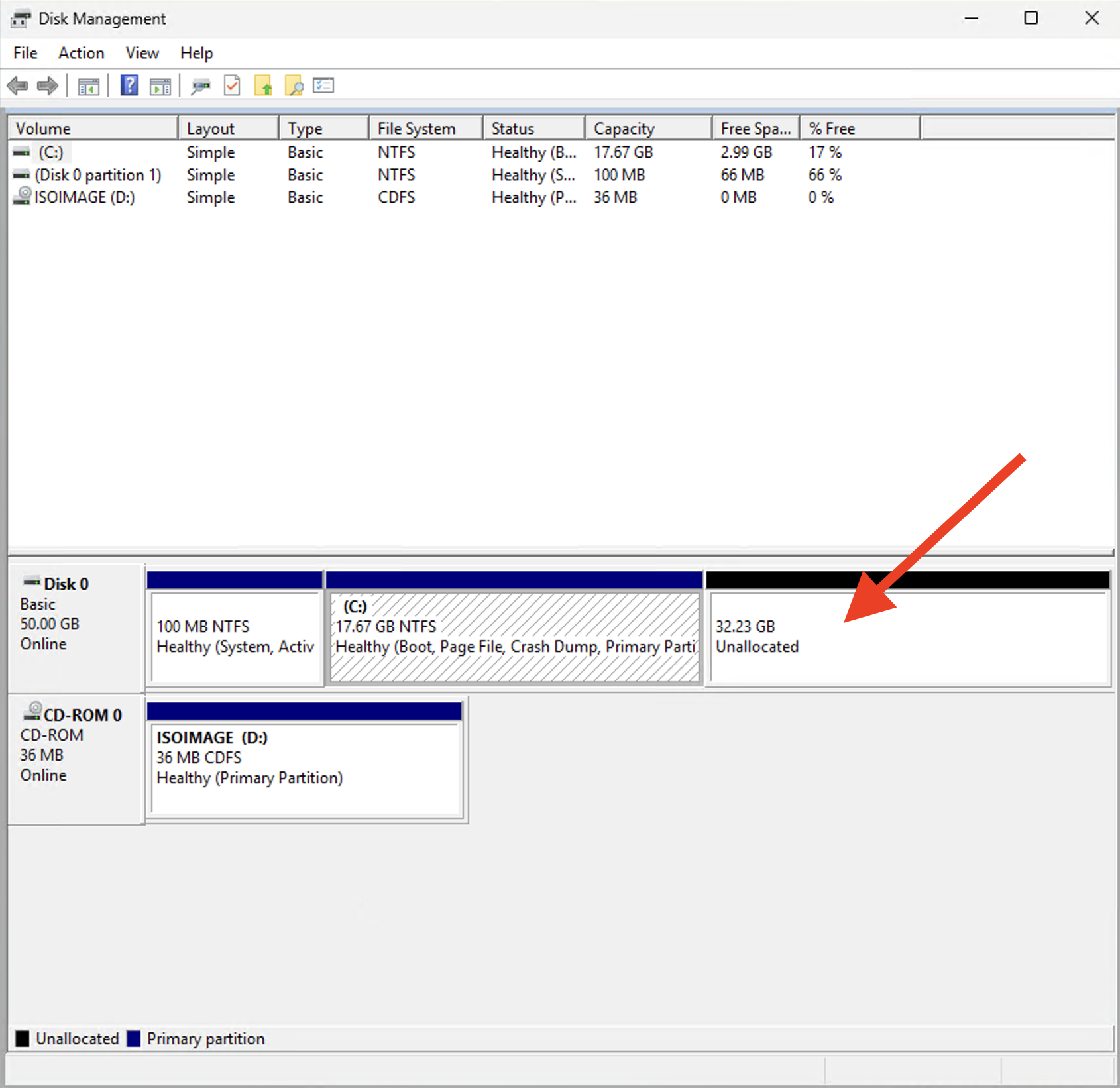Click the checkmark document Properties icon

tap(232, 85)
